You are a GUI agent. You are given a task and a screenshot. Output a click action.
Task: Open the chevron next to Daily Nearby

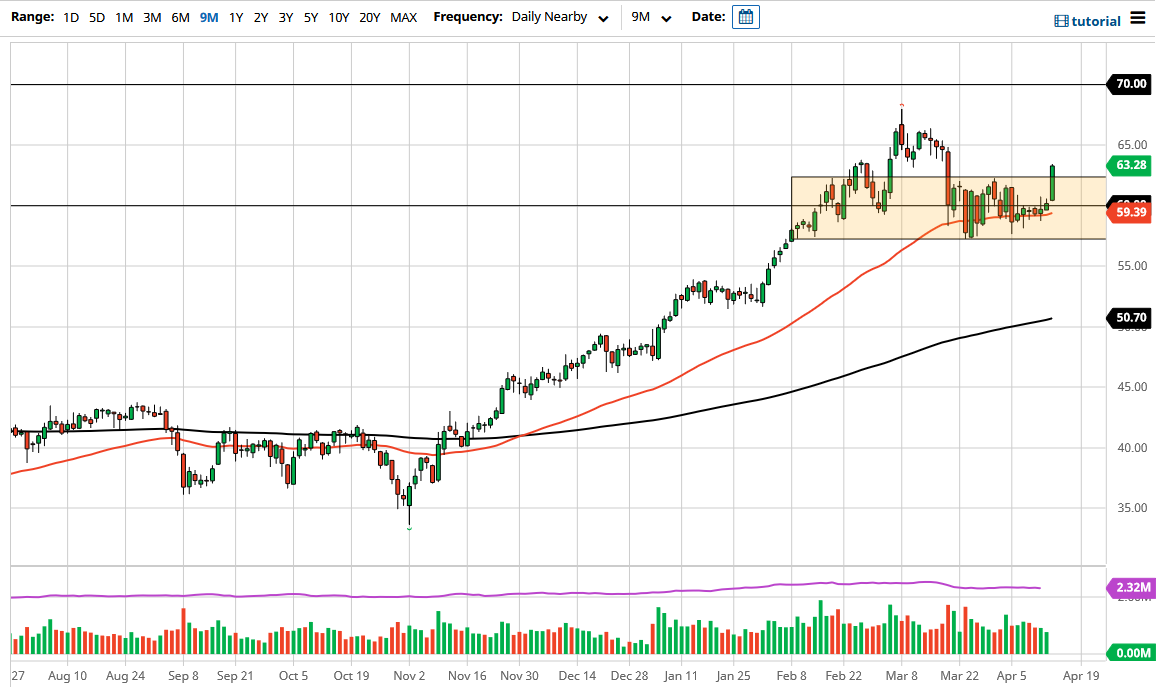[x=603, y=18]
